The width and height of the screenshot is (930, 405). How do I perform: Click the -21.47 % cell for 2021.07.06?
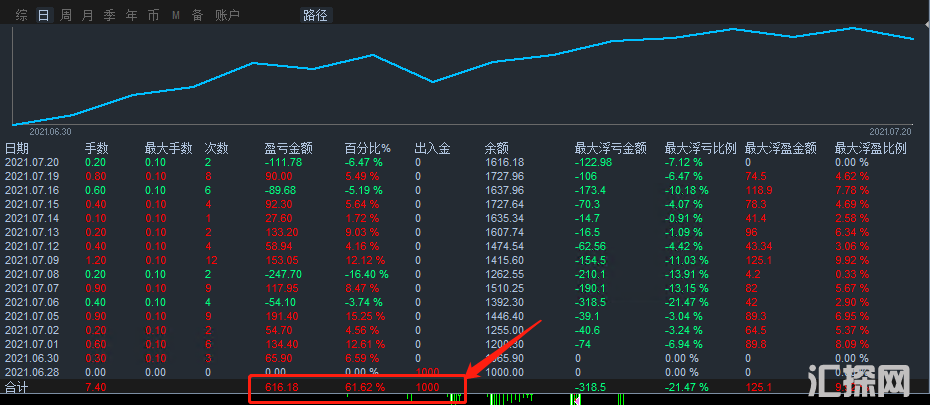(686, 302)
